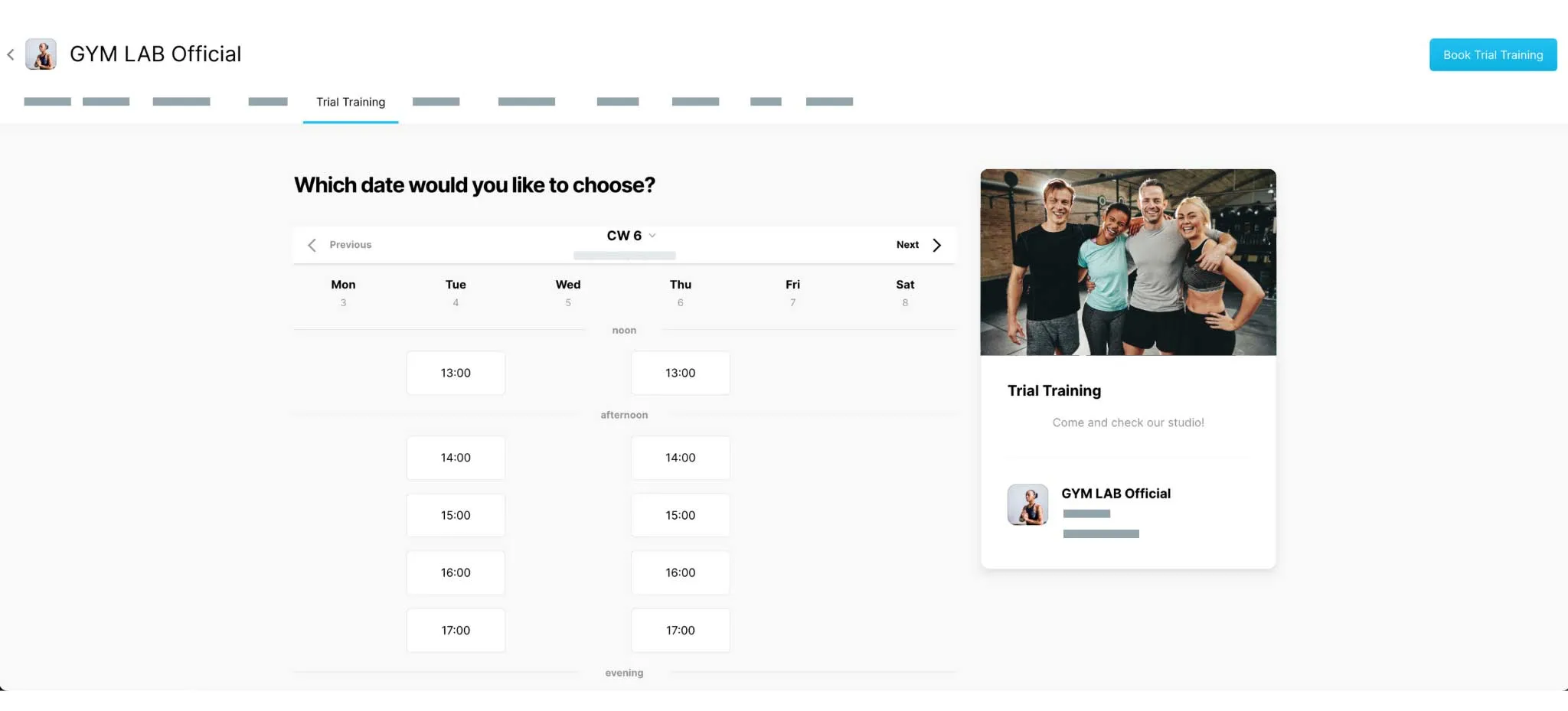The height and width of the screenshot is (711, 1568).
Task: Book the Tuesday 16:00 slot
Action: click(456, 572)
